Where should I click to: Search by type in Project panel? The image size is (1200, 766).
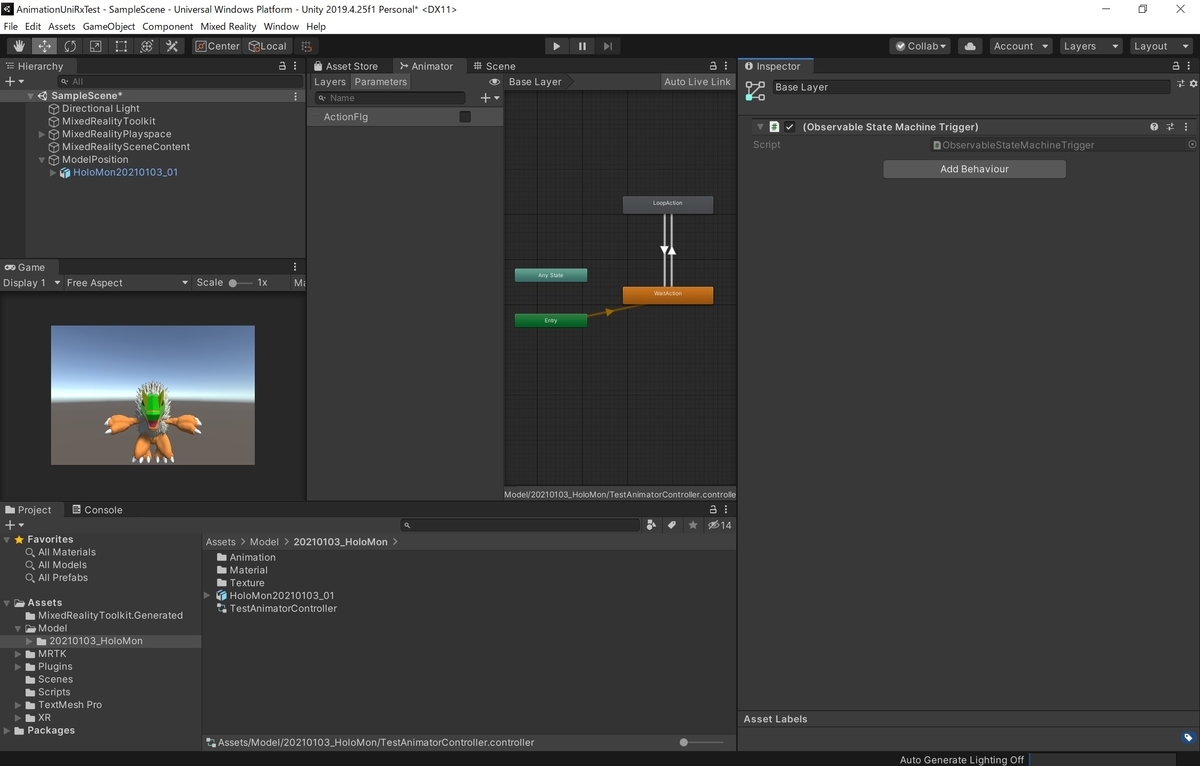[x=652, y=525]
